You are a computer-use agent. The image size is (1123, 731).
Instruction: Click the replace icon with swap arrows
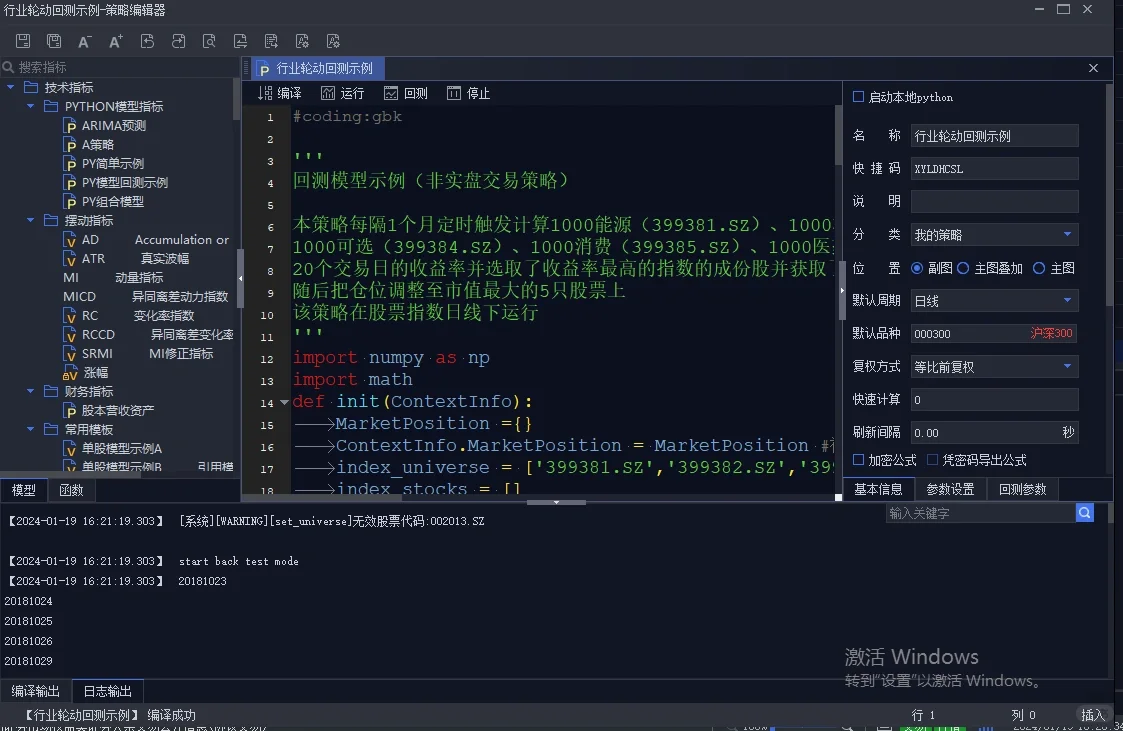(x=240, y=41)
